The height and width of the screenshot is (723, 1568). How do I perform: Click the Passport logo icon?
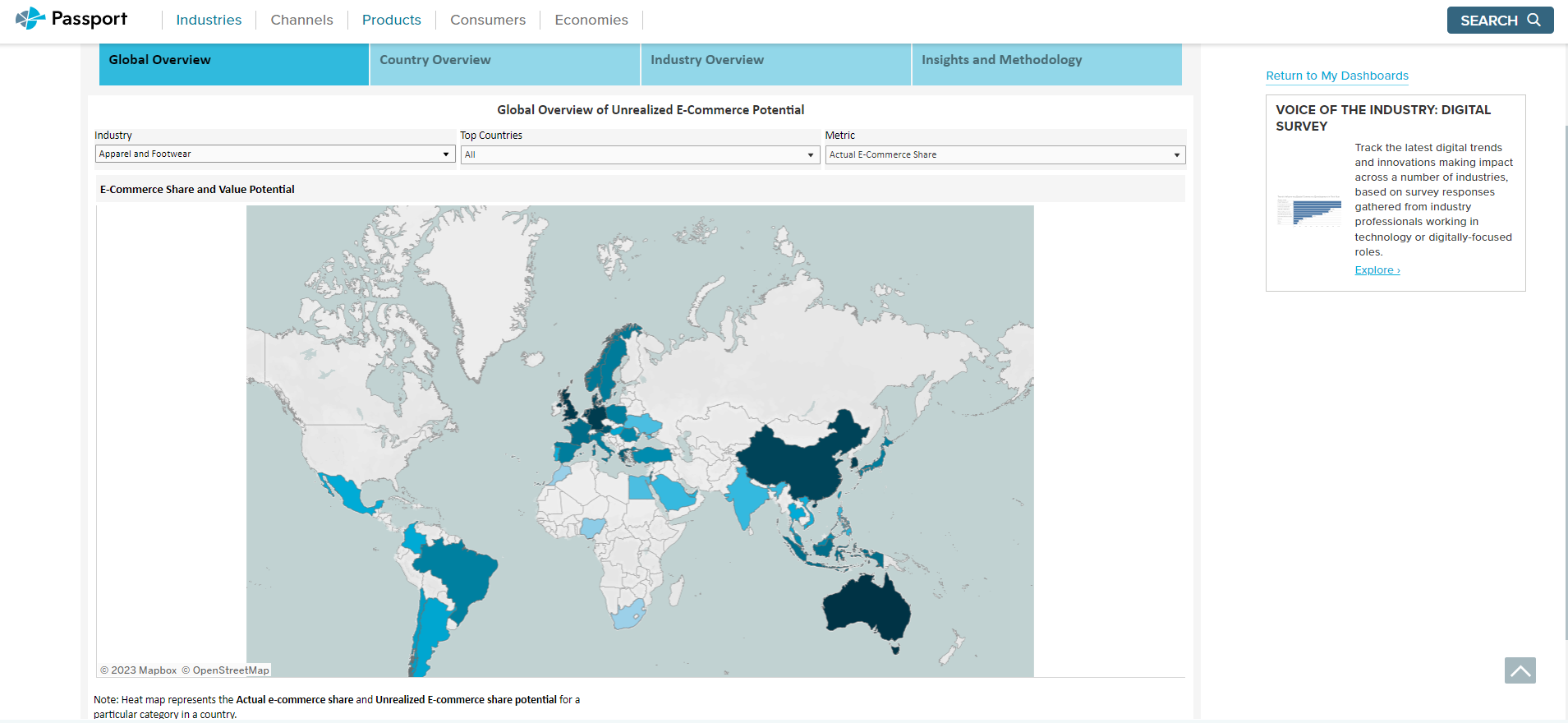30,18
